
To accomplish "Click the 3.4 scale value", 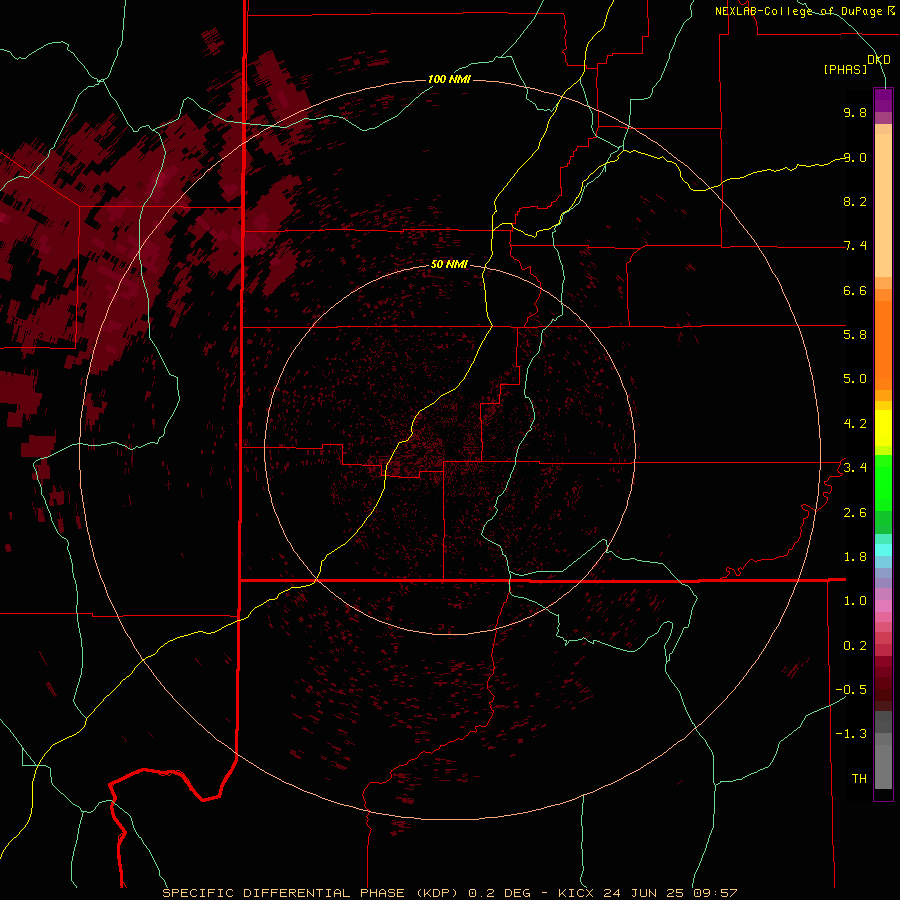I will click(x=855, y=468).
